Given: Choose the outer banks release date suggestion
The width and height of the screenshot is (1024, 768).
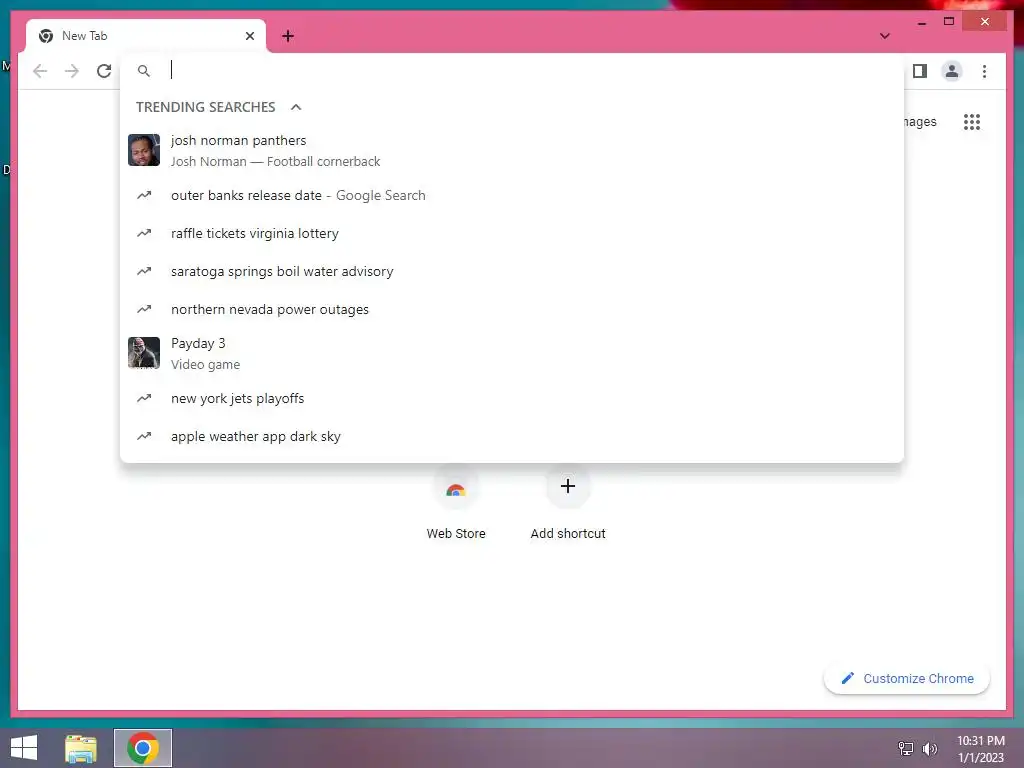Looking at the screenshot, I should (x=512, y=195).
